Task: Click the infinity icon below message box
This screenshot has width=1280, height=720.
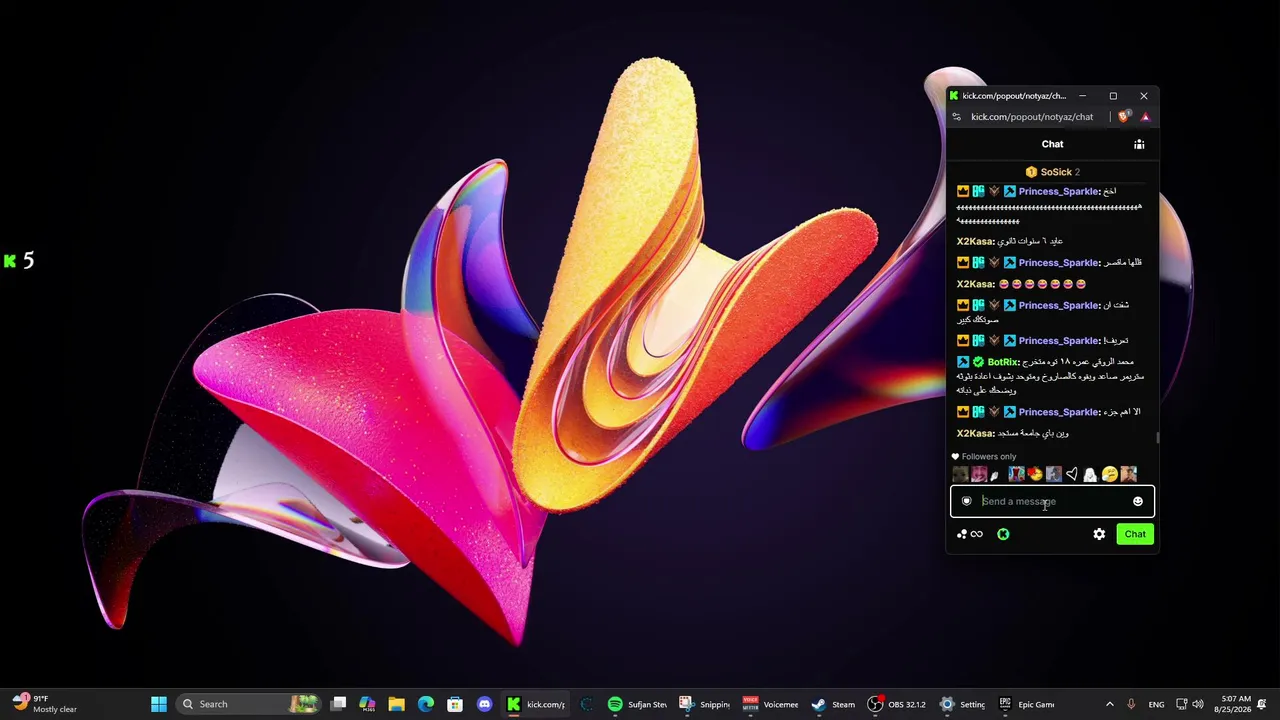Action: [x=977, y=534]
